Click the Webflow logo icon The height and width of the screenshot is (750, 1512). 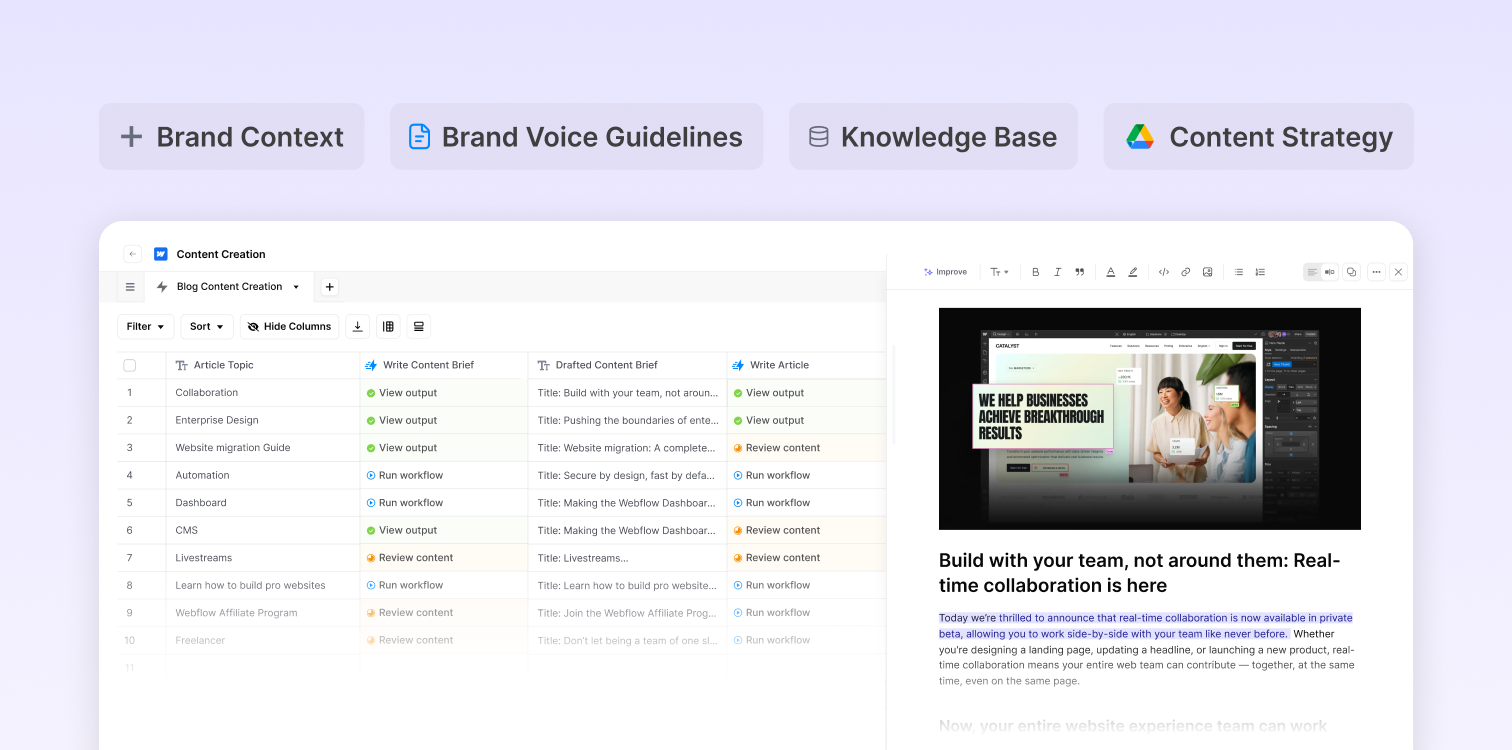[x=160, y=254]
